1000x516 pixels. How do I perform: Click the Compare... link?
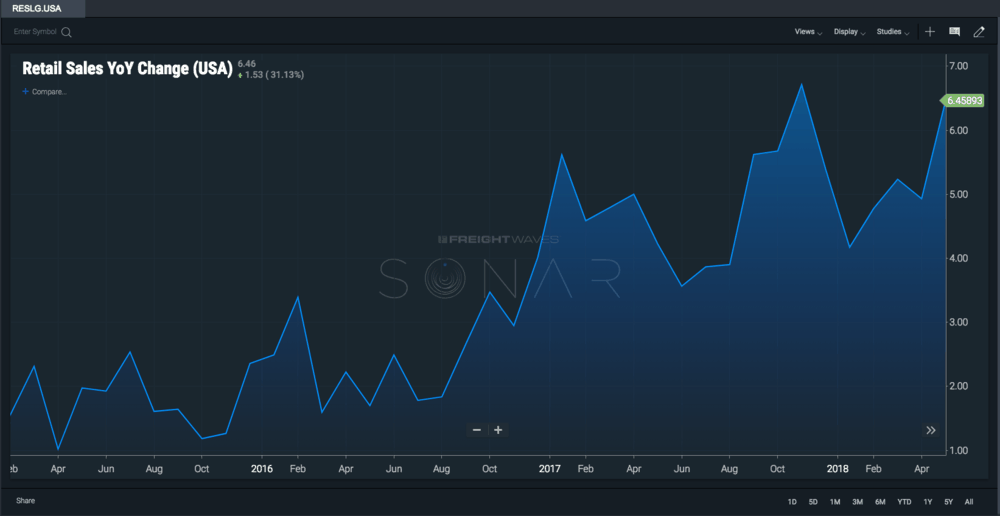tap(45, 92)
